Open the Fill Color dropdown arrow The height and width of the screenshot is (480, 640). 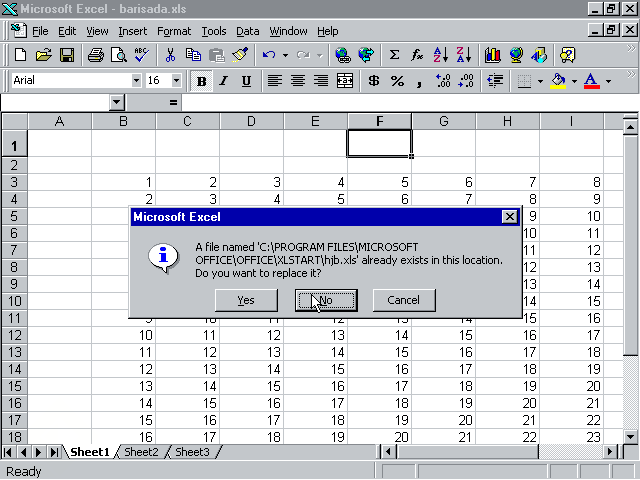click(574, 81)
